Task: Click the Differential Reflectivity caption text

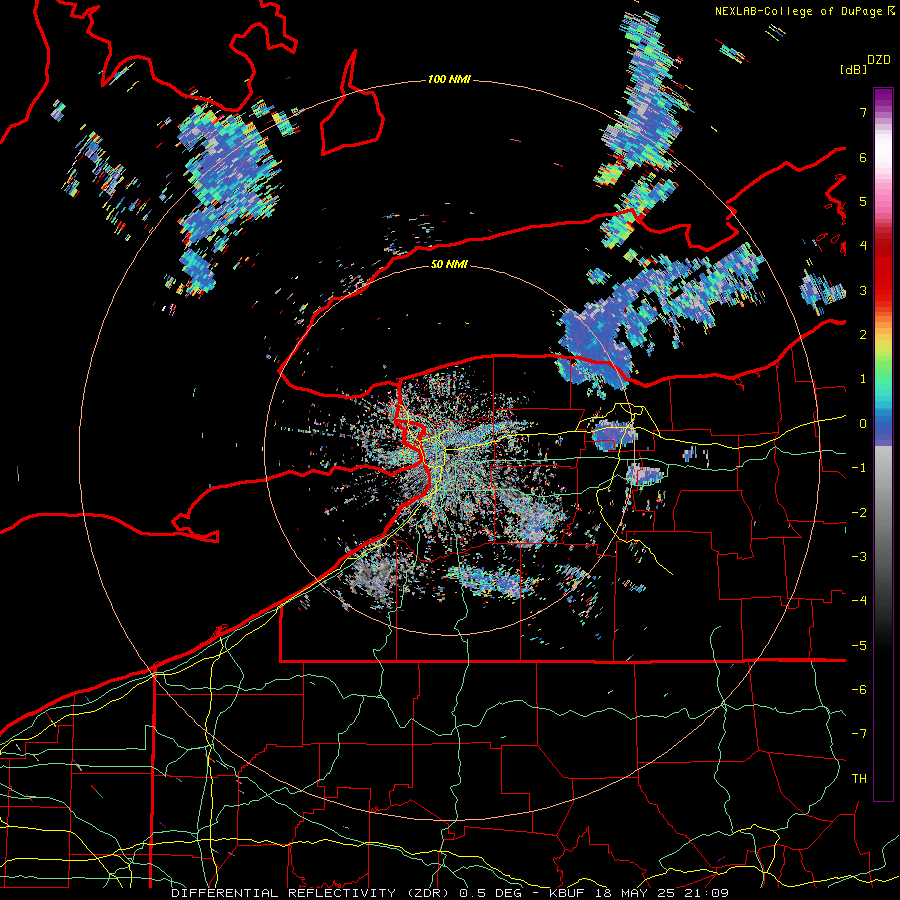Action: [450, 893]
